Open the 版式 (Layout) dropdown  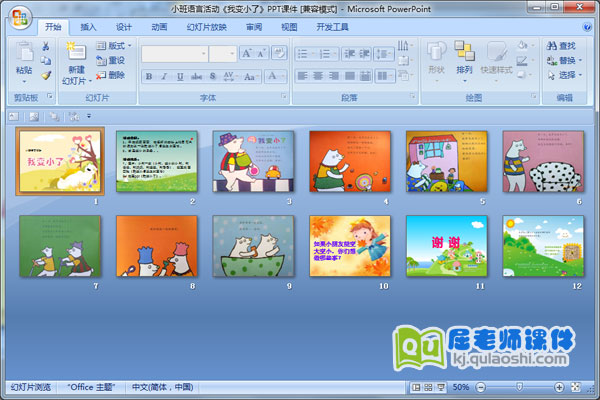(x=117, y=46)
